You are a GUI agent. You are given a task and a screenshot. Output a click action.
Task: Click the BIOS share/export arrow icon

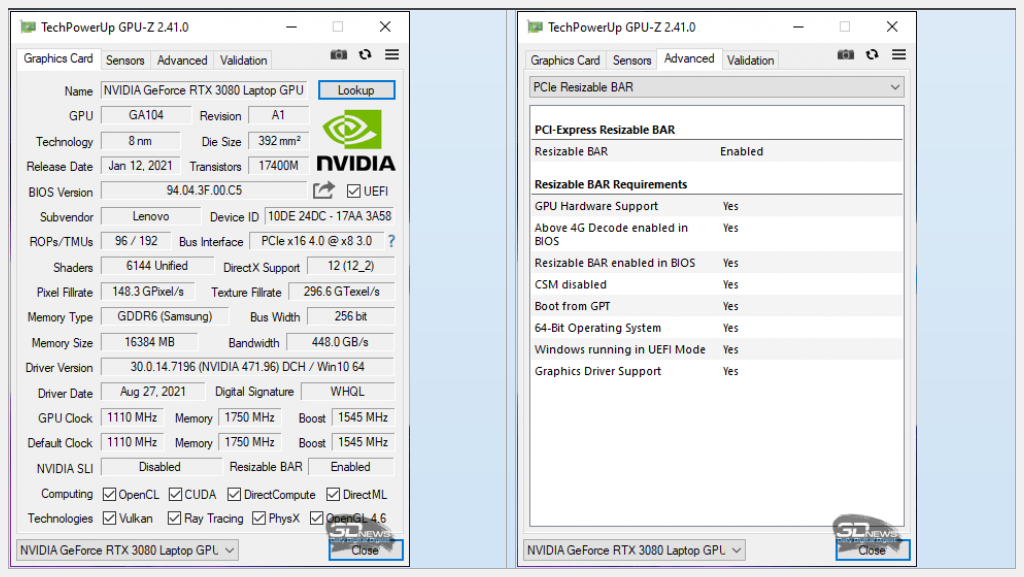point(323,191)
